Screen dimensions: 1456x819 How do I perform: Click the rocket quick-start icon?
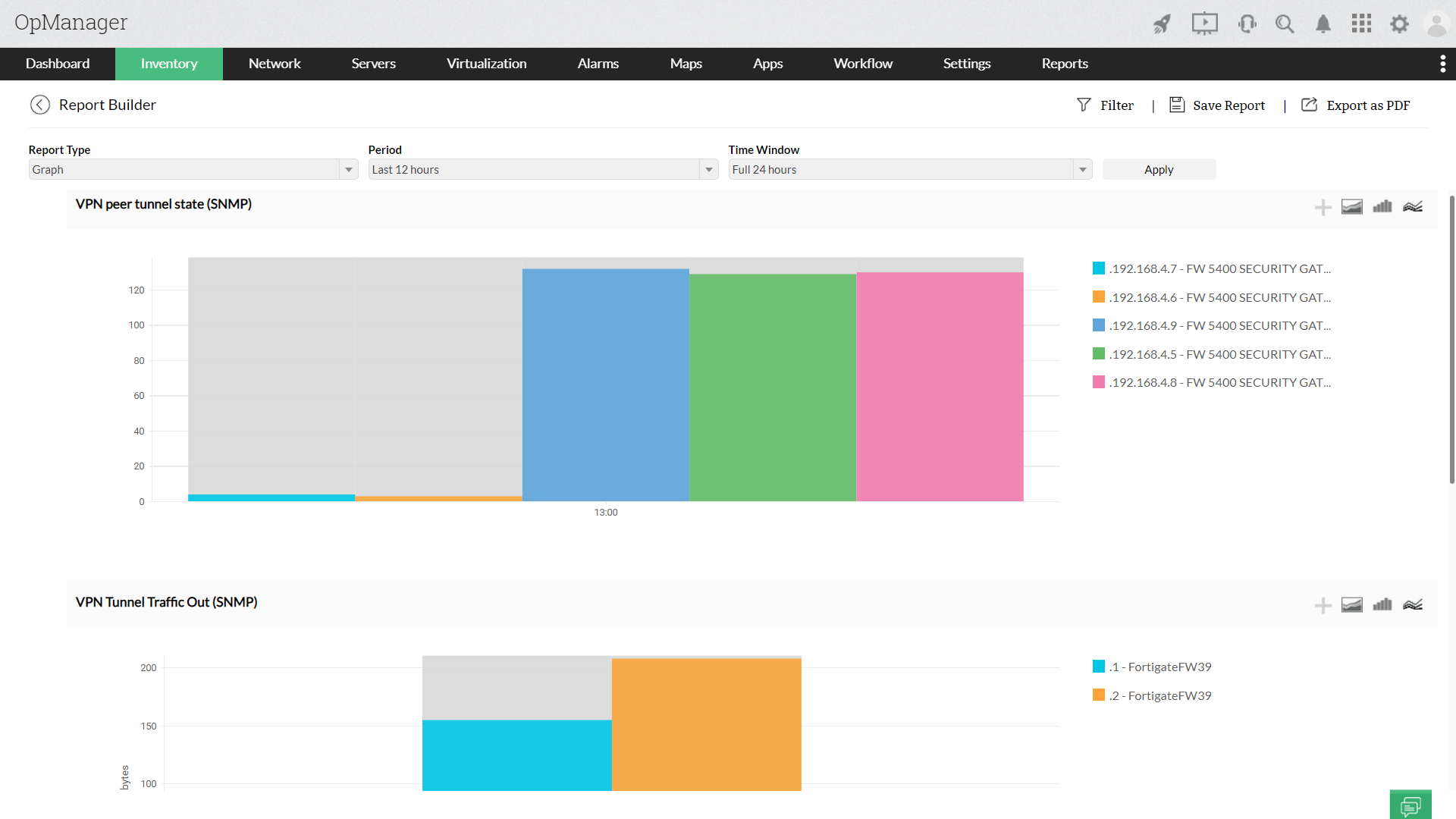1162,24
